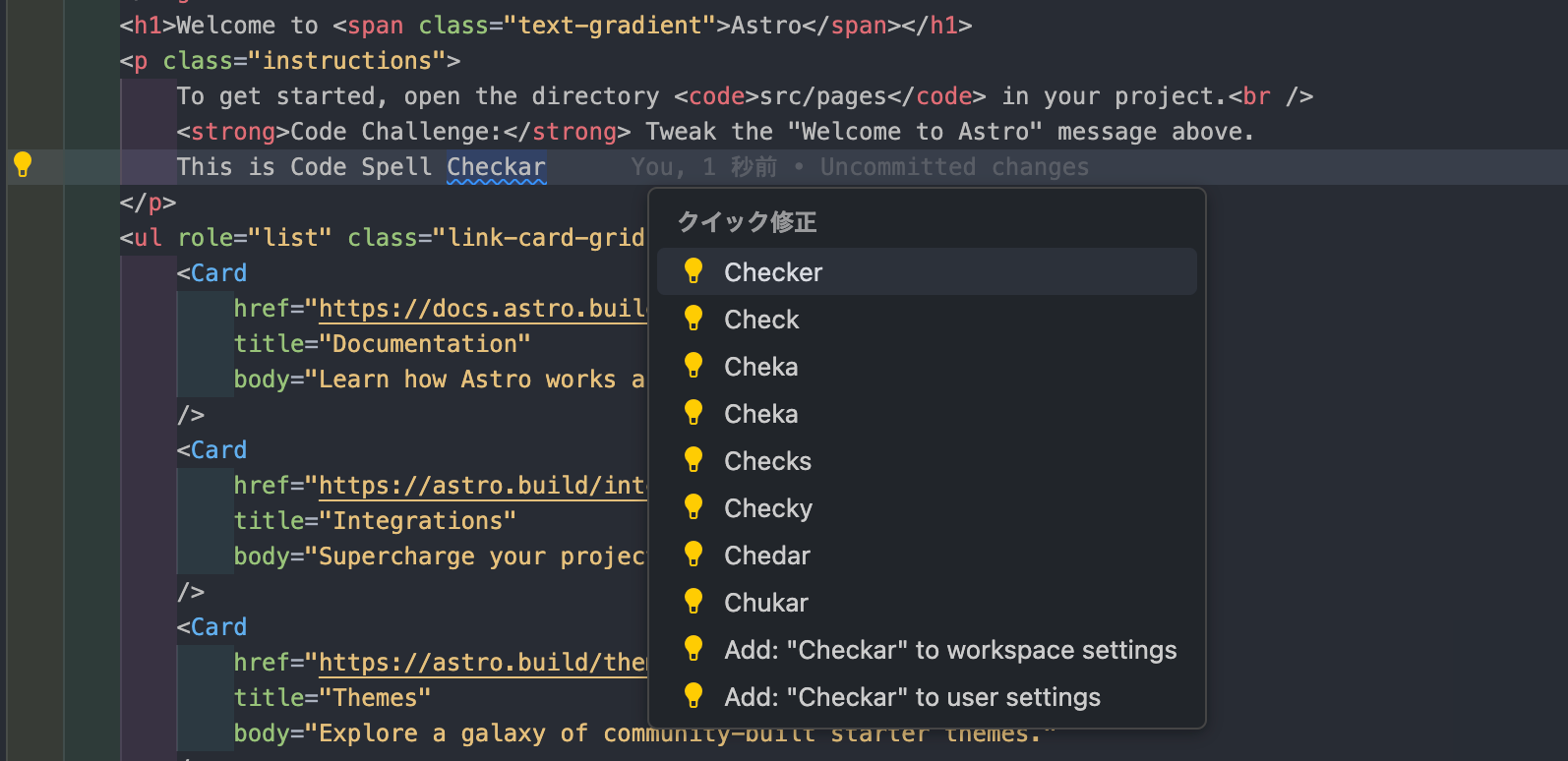Image resolution: width=1568 pixels, height=761 pixels.
Task: Click the lightbulb icon beside Checky
Action: point(694,507)
